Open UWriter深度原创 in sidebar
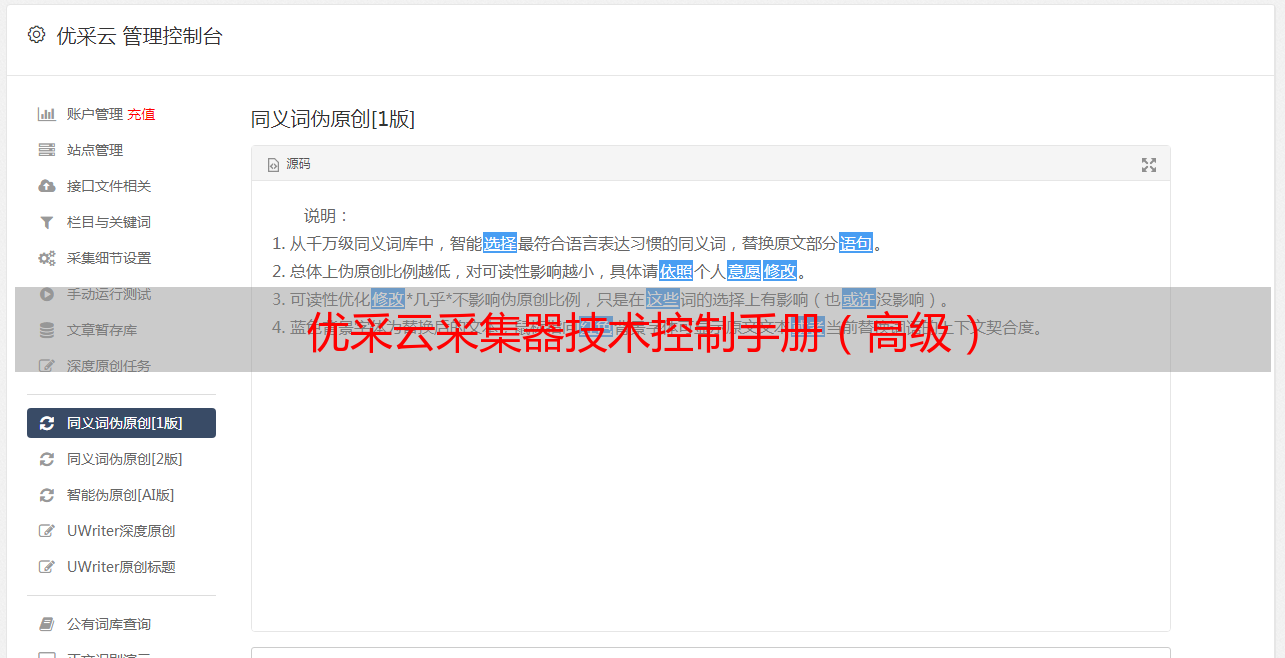Viewport: 1285px width, 658px height. pos(121,531)
